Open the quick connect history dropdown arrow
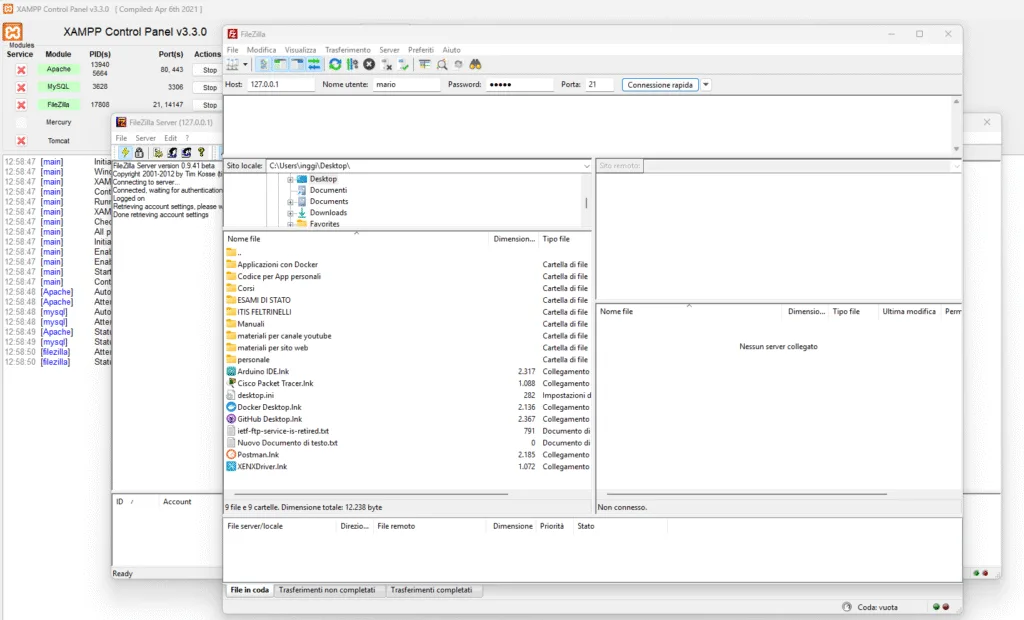Viewport: 1024px width, 620px height. click(706, 85)
